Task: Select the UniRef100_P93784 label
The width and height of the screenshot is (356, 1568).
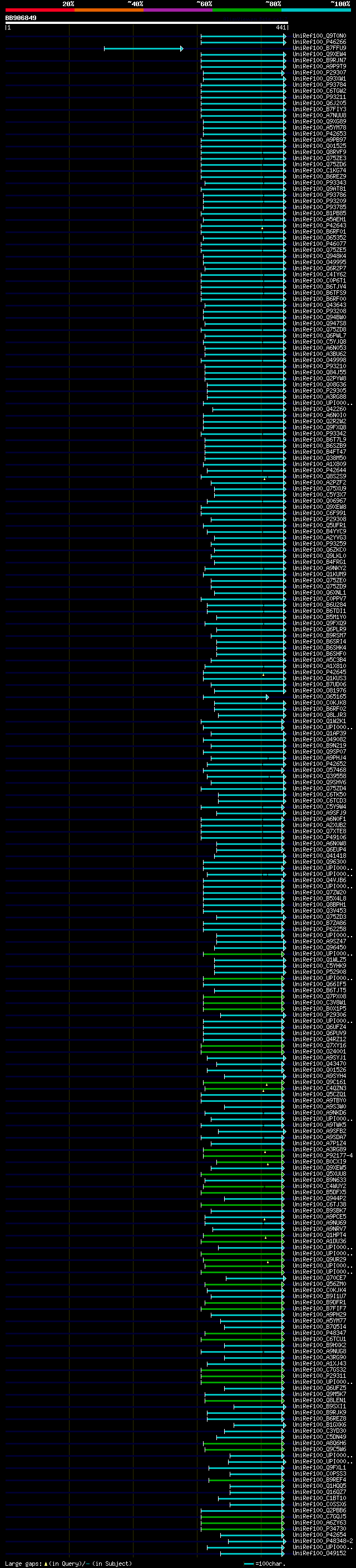Action: 319,85
